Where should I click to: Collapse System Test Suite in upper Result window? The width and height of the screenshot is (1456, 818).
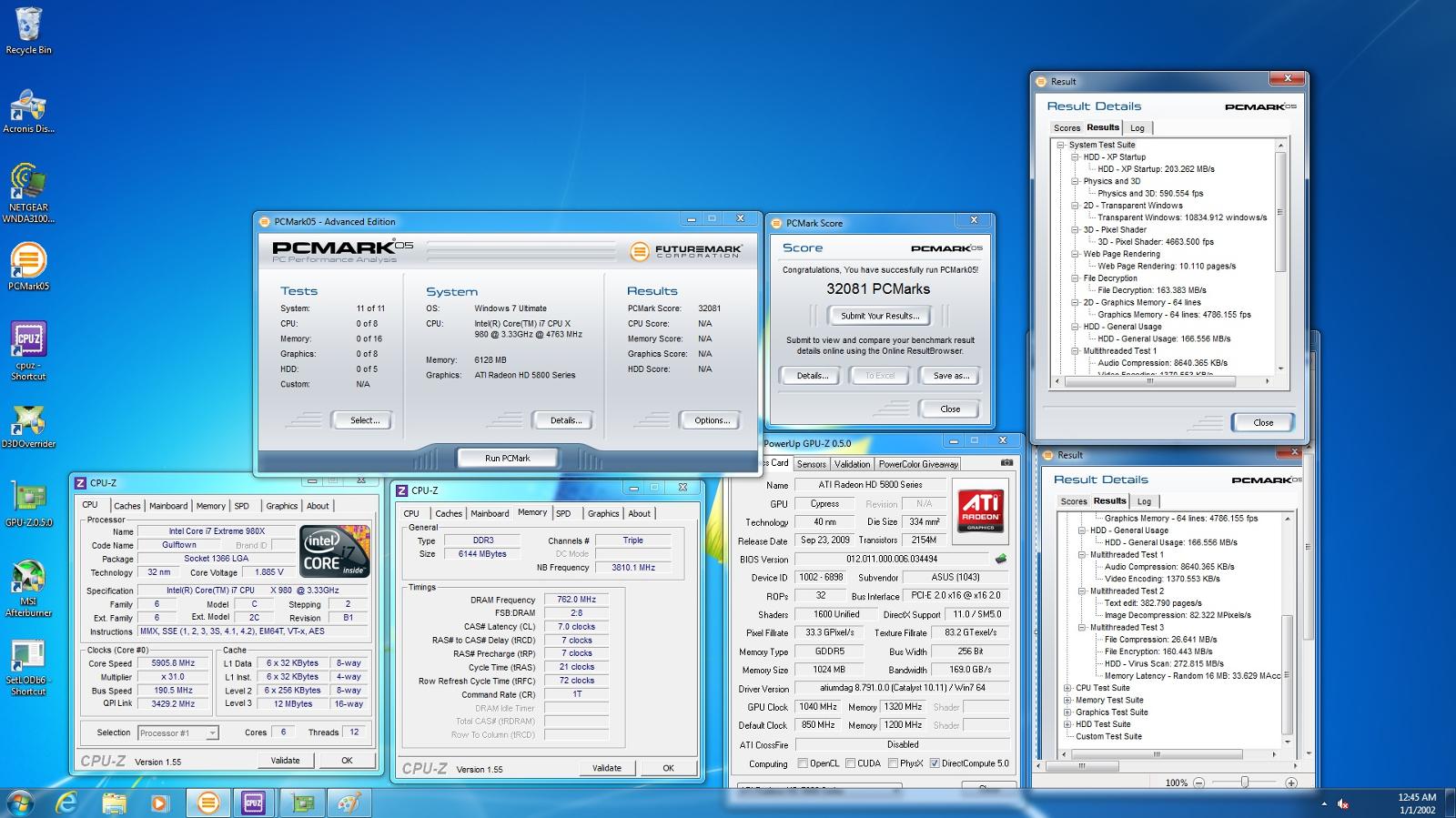click(x=1060, y=145)
